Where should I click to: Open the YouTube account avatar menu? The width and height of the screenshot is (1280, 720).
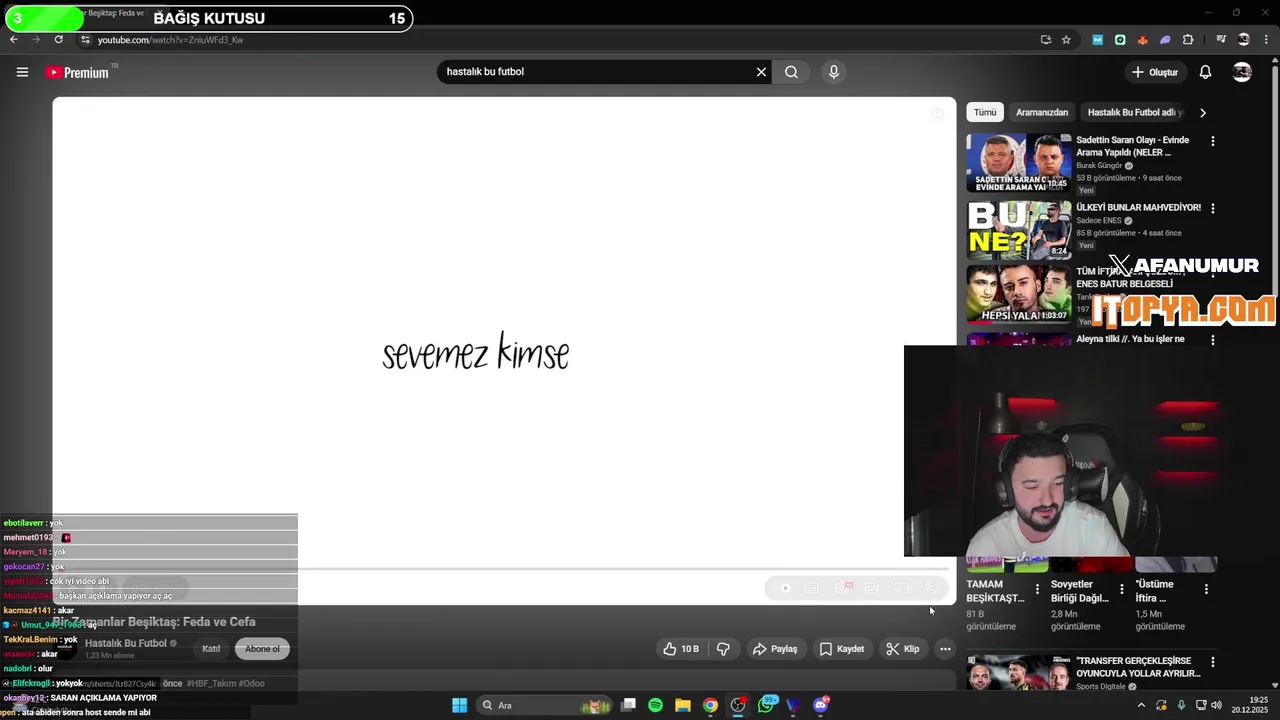(1242, 72)
